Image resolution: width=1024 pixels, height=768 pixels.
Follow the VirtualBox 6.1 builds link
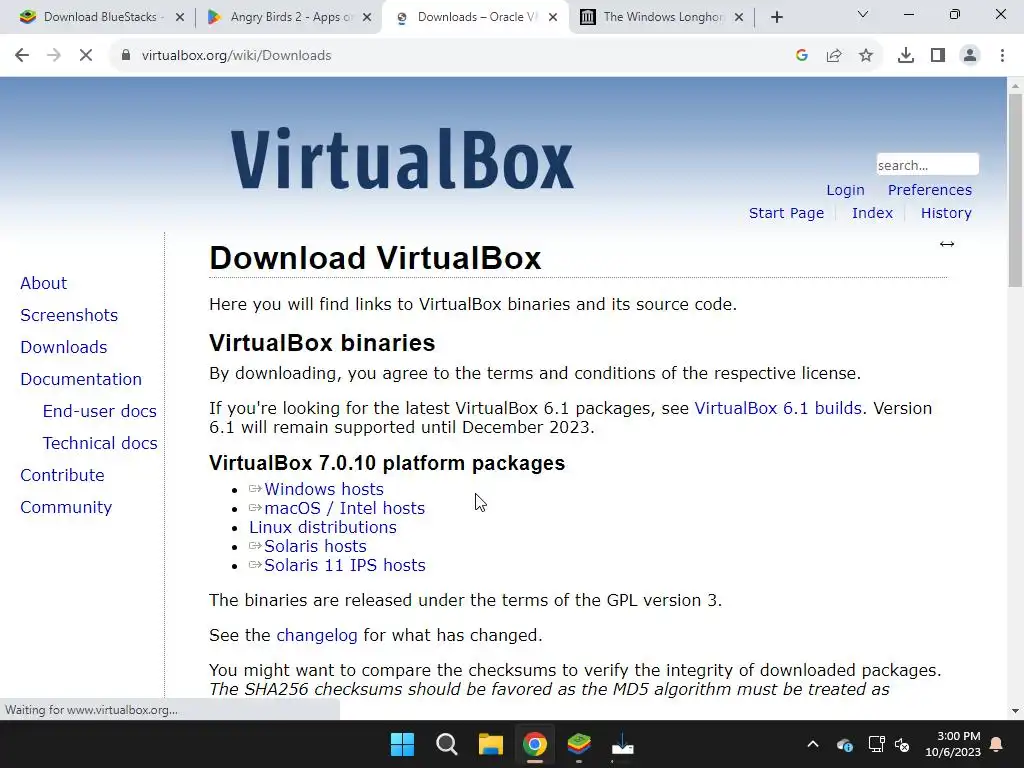tap(778, 408)
